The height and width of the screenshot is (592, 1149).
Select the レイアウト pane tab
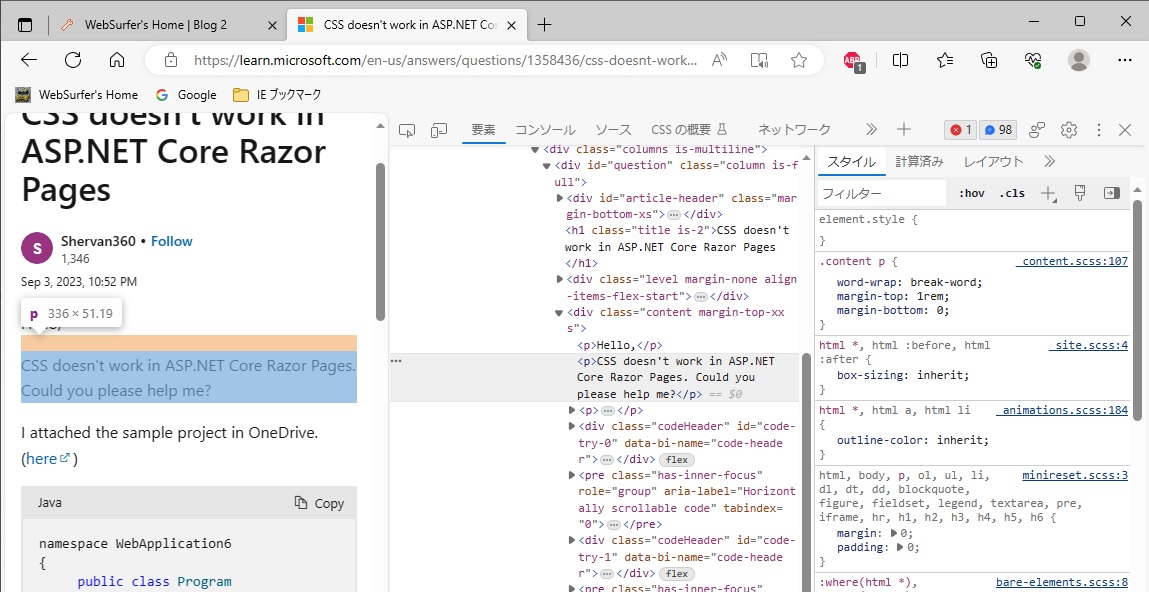[993, 162]
